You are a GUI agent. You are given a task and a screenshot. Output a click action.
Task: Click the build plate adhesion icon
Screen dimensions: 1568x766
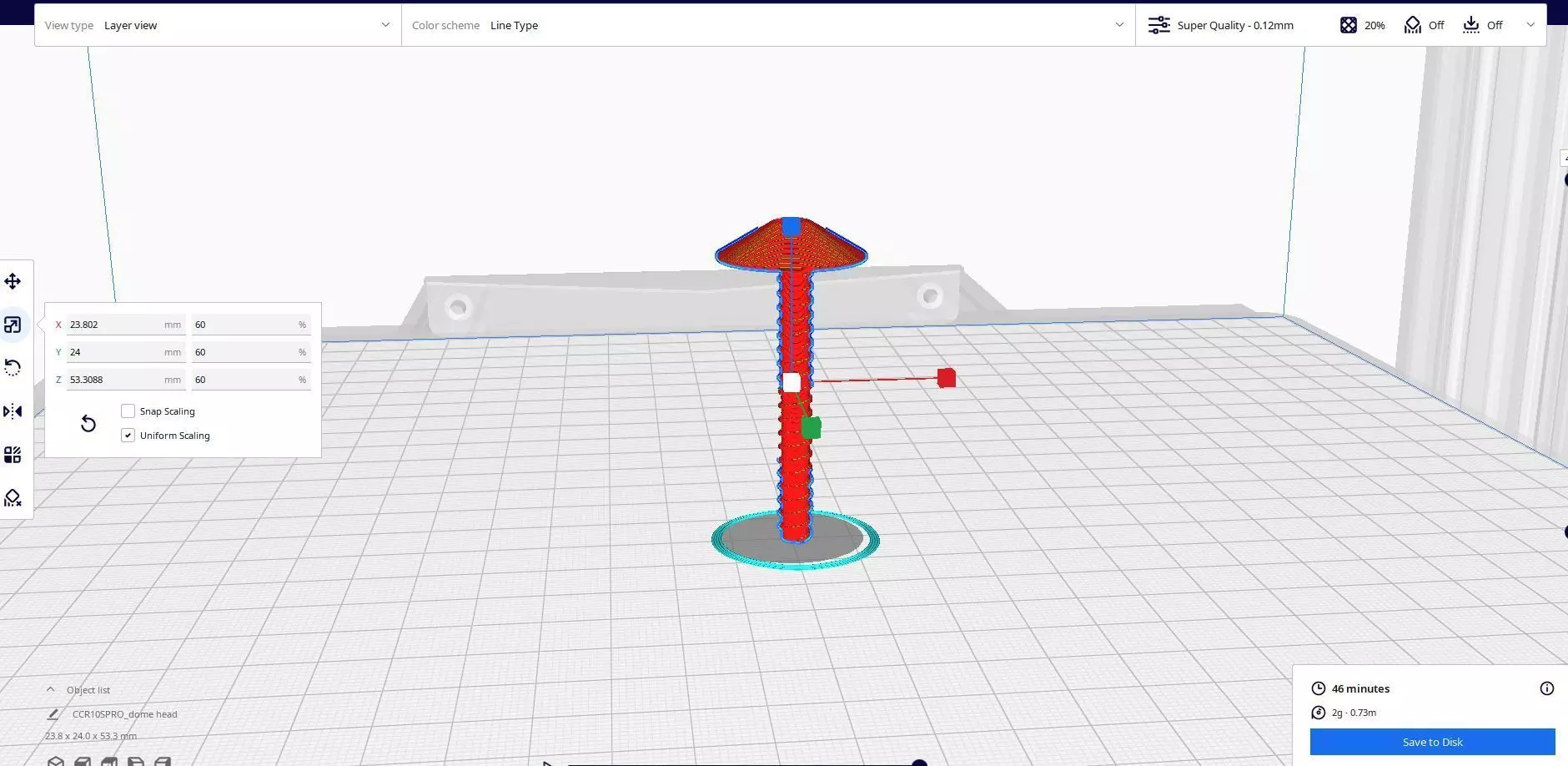tap(1471, 25)
